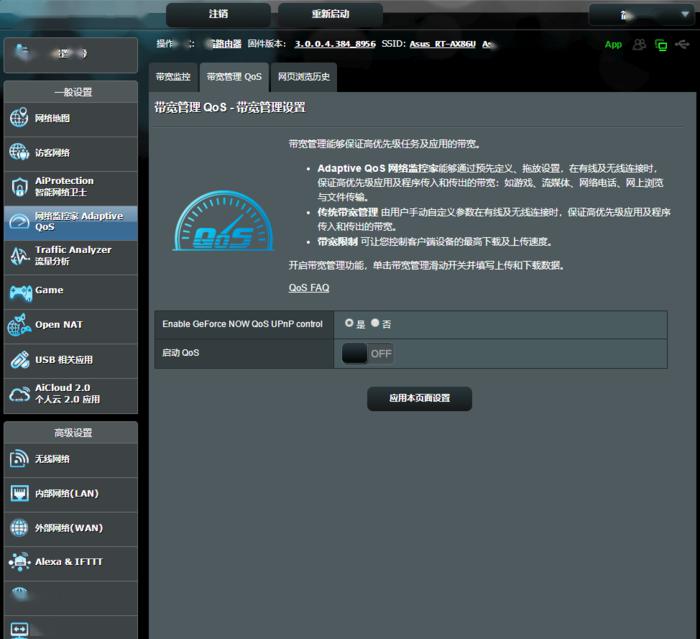Click the 应用本页面设置 apply button
Viewport: 700px width, 639px height.
(419, 398)
